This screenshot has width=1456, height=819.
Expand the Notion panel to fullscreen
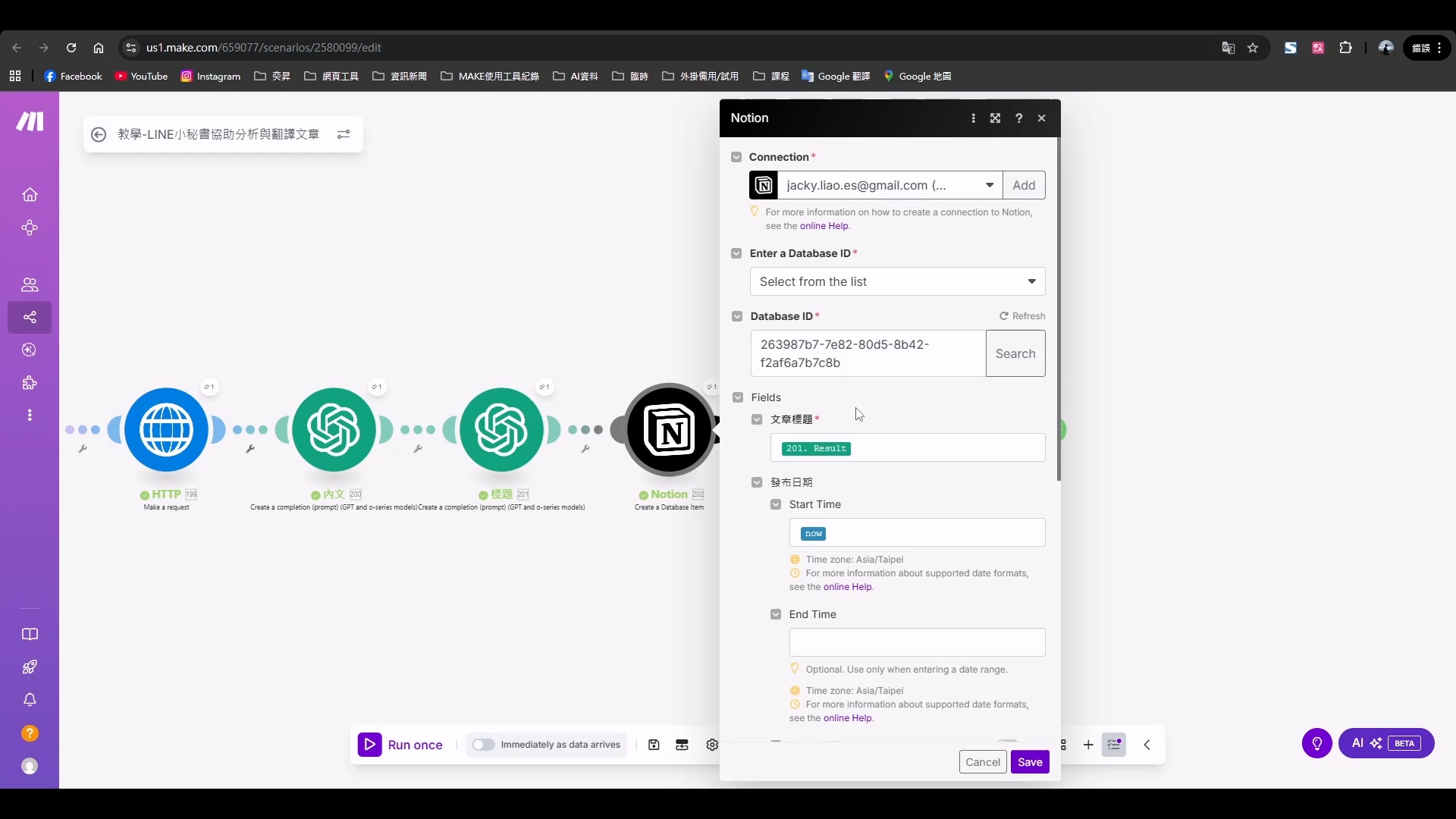click(995, 118)
